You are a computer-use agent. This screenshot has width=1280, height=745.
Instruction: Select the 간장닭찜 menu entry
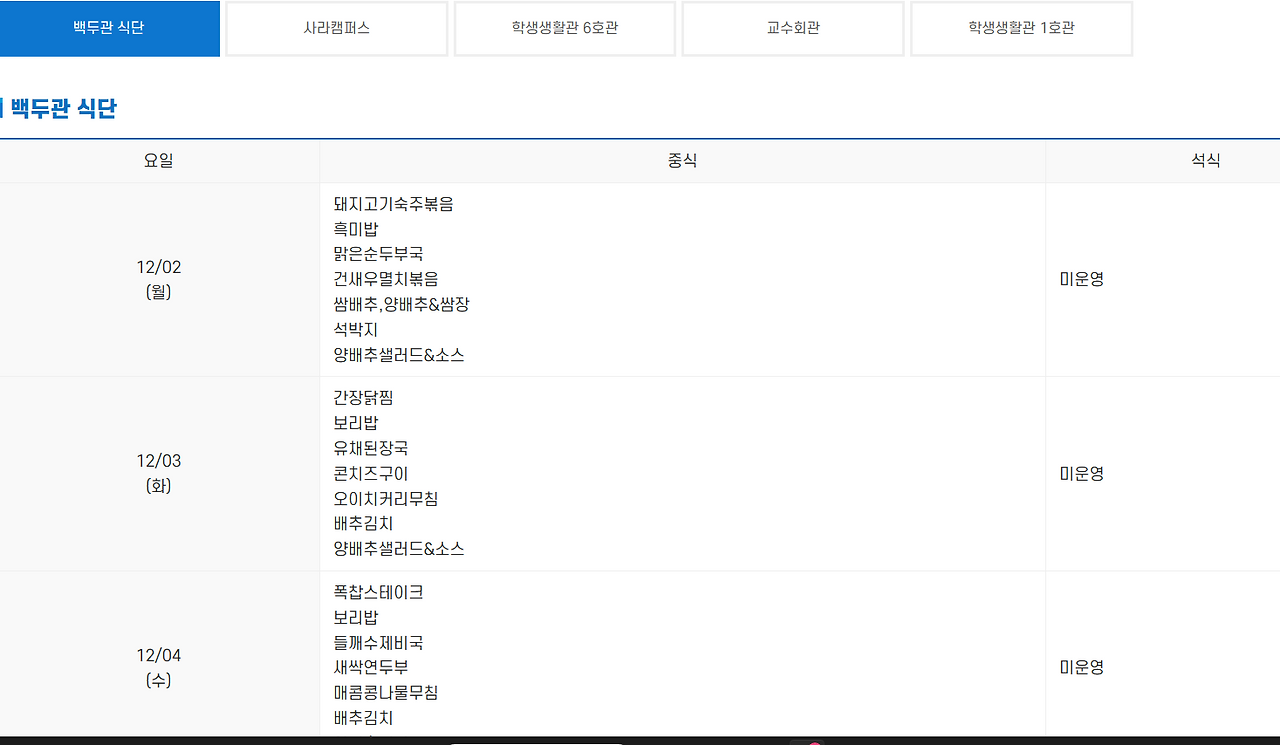click(x=365, y=397)
